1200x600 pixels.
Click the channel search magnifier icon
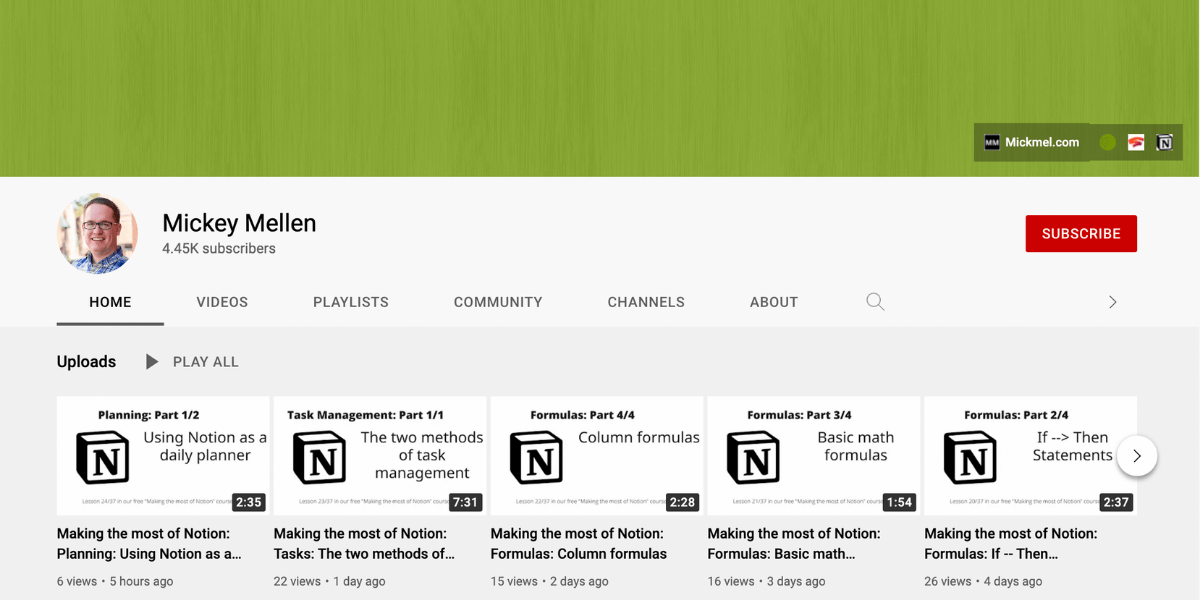(875, 301)
